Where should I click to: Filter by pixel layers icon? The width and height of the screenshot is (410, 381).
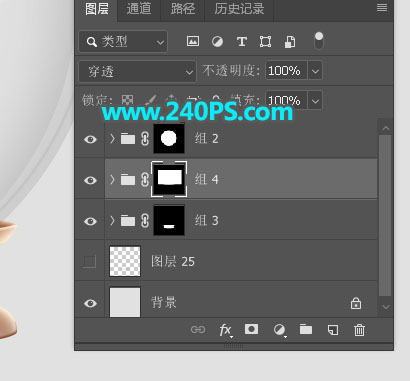coord(193,41)
